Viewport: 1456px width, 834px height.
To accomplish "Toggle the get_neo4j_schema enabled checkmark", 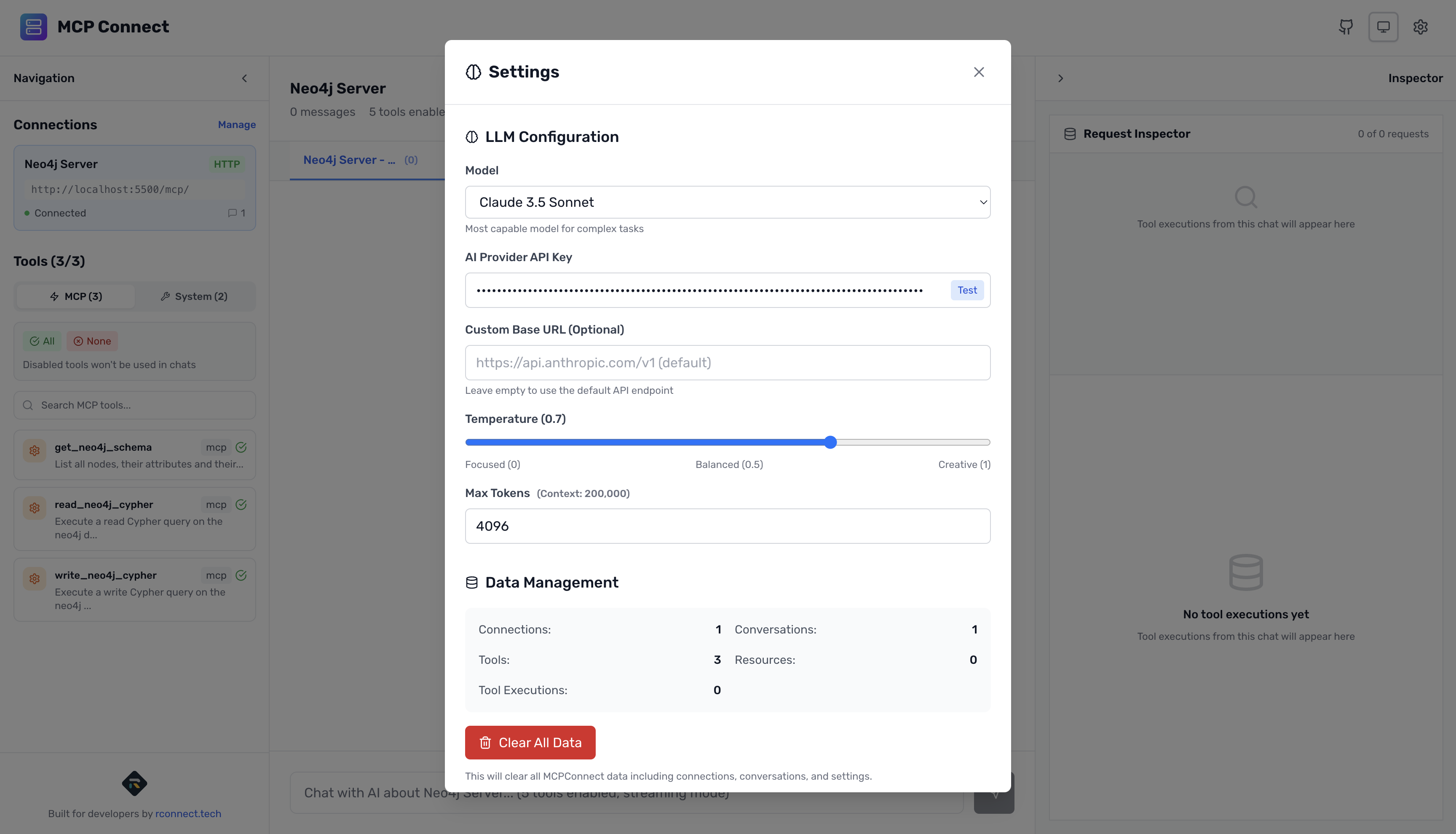I will coord(241,447).
